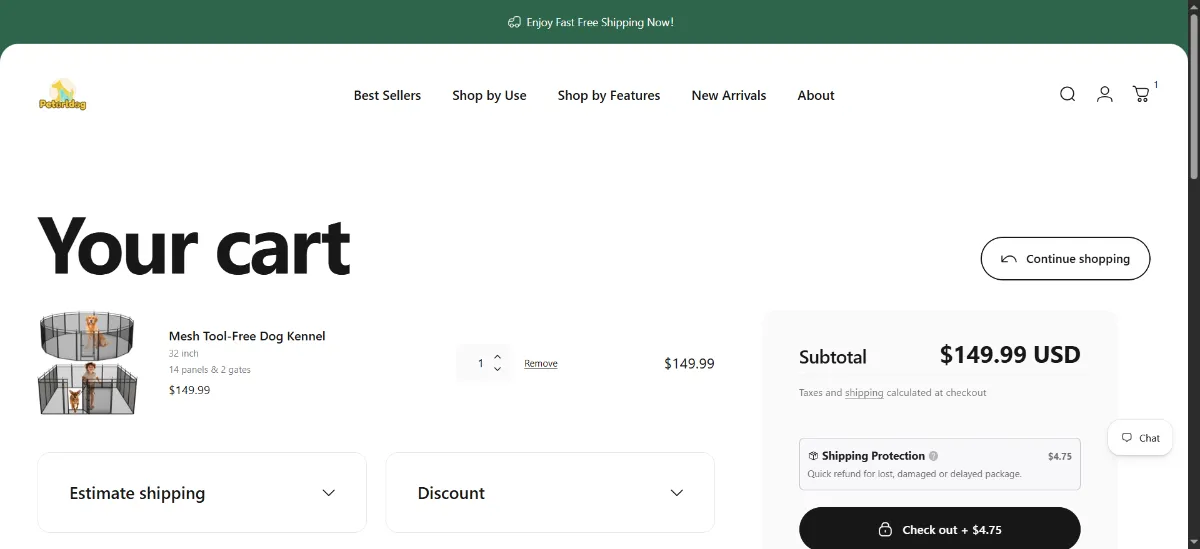Open the shopping cart icon
1200x549 pixels.
[x=1141, y=94]
